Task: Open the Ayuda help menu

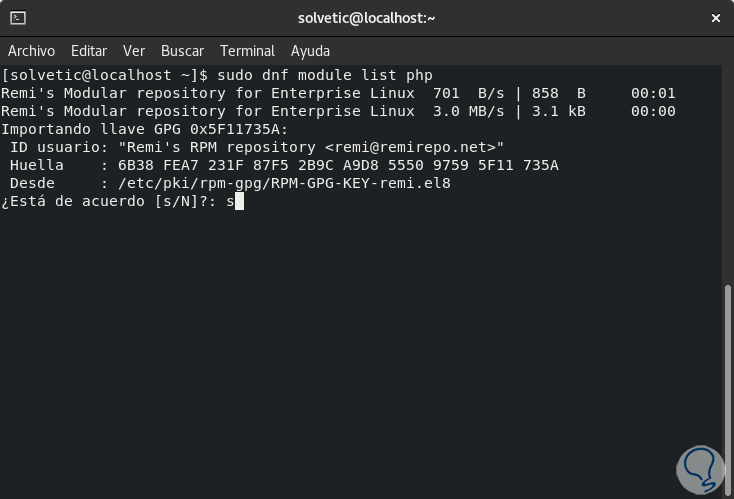Action: point(310,51)
